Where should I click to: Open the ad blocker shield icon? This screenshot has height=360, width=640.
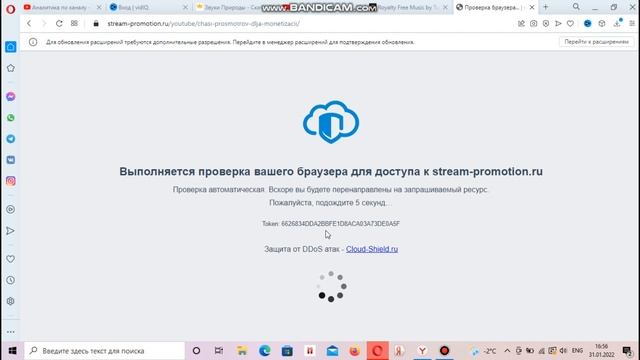pos(546,24)
